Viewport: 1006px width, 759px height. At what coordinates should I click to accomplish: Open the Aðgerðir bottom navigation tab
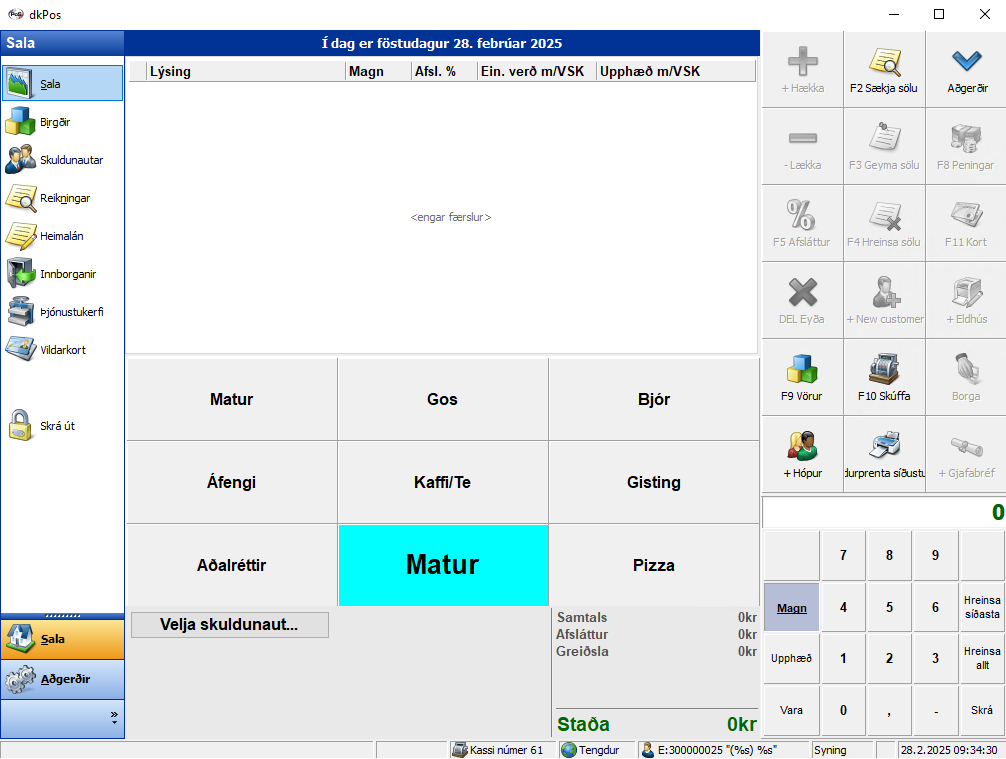(62, 679)
